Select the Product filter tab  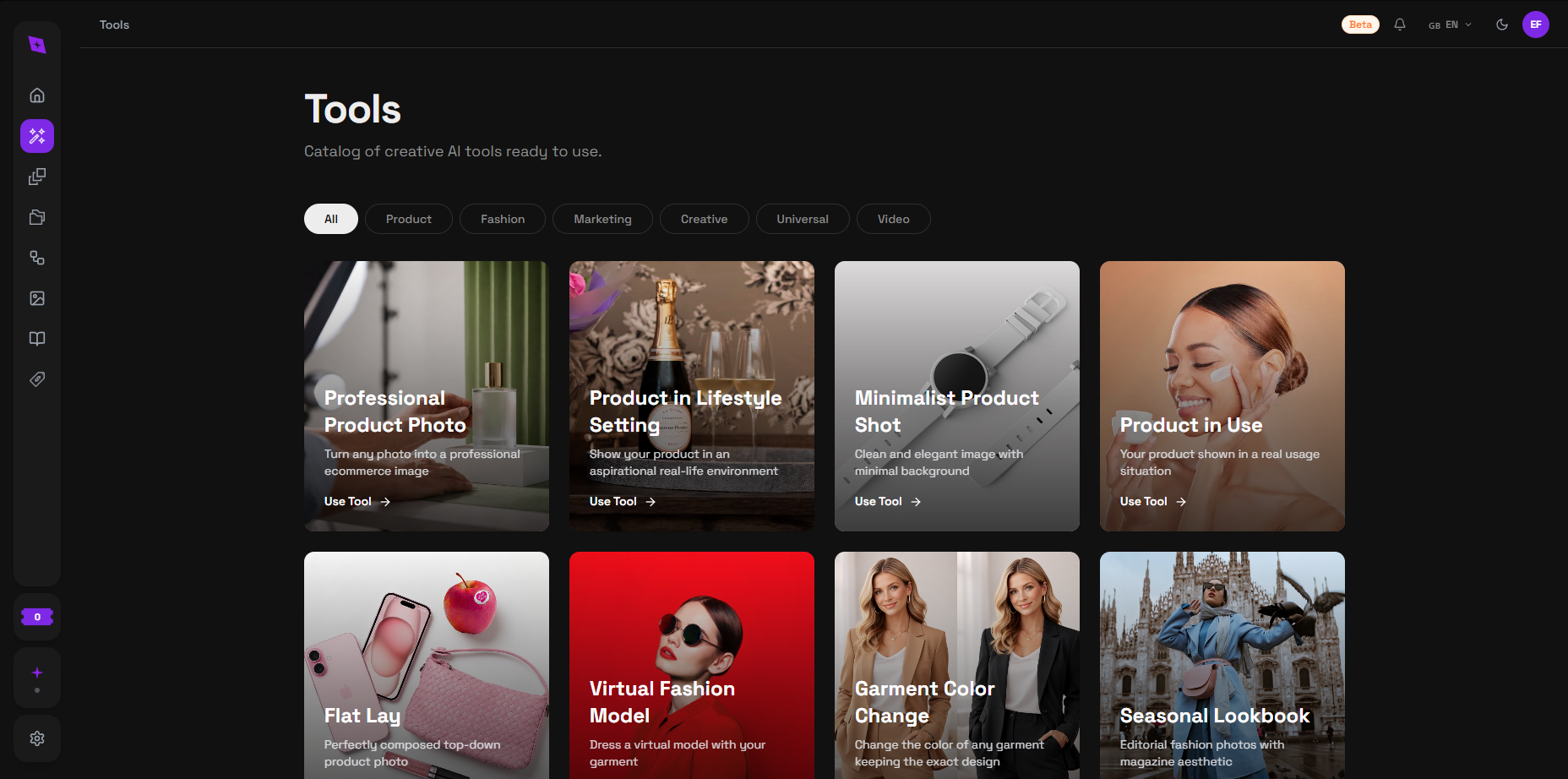pos(409,219)
